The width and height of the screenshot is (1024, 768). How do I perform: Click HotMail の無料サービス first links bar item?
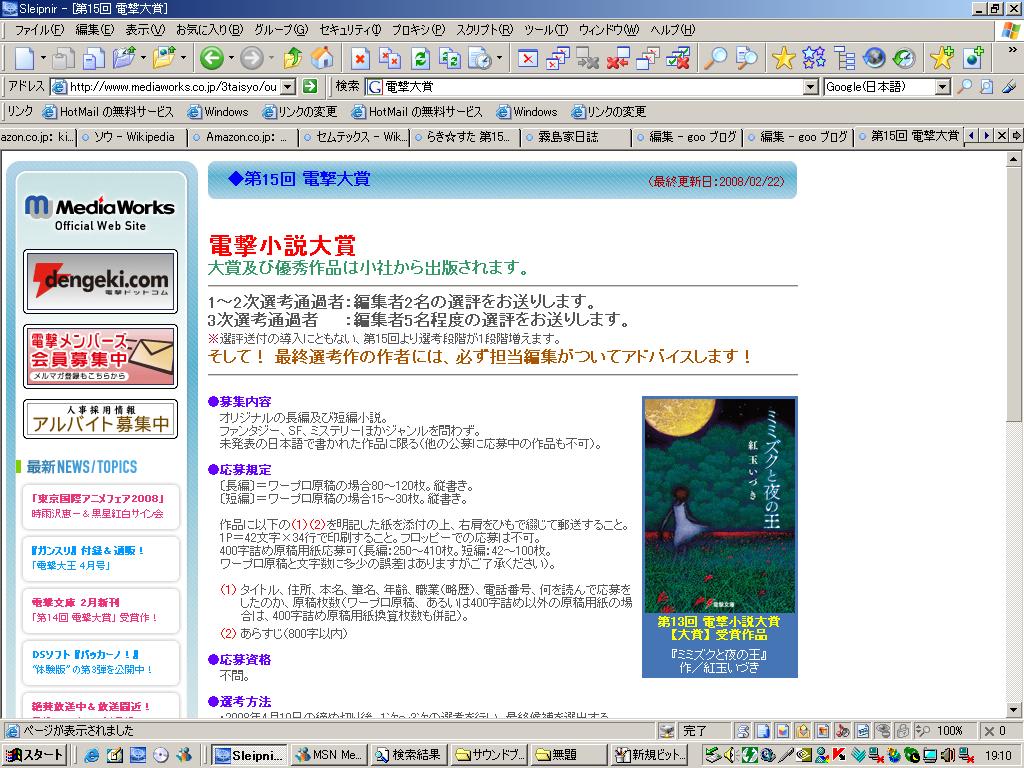tap(108, 112)
